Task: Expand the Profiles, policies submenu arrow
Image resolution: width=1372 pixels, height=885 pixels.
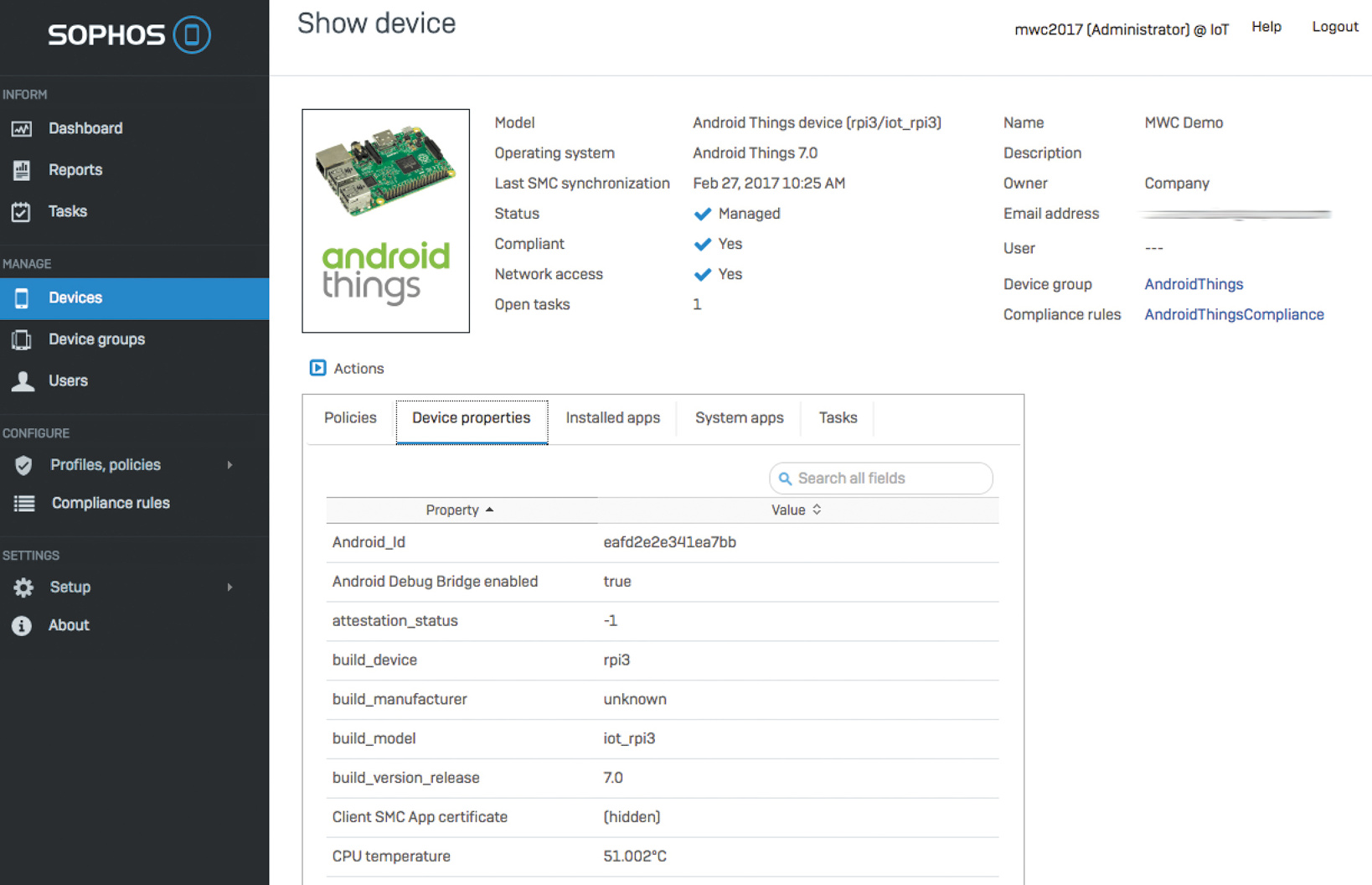Action: pyautogui.click(x=230, y=465)
